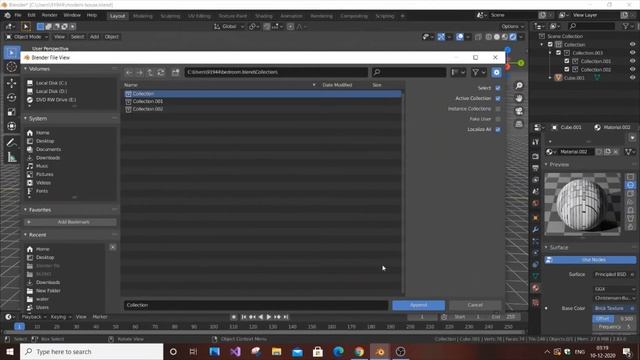The image size is (640, 360).
Task: Open the Global orientation dropdown
Action: point(229,27)
